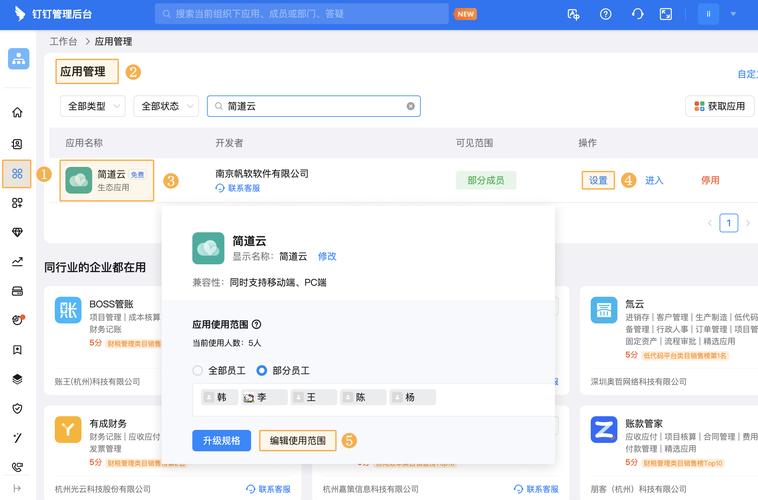Clear the 简道云 search text
This screenshot has width=758, height=500.
pyautogui.click(x=410, y=106)
